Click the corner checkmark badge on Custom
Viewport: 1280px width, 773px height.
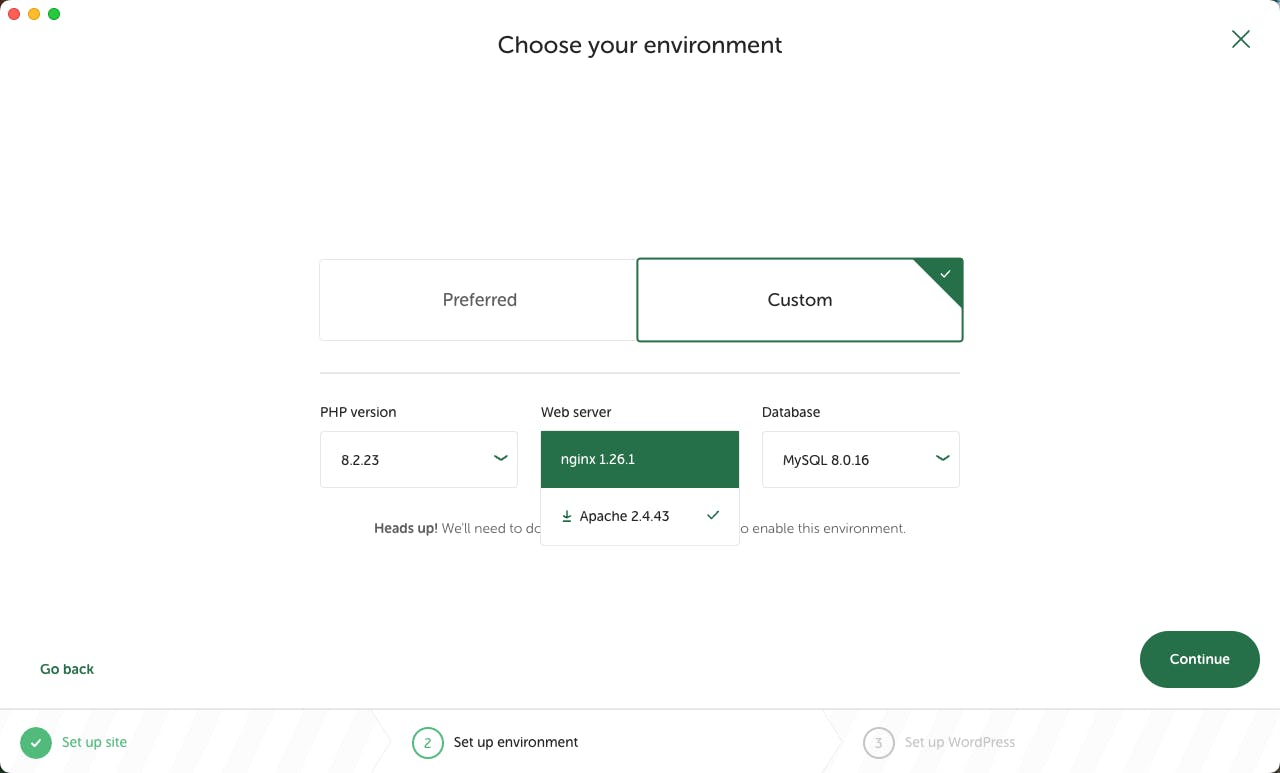tap(946, 273)
